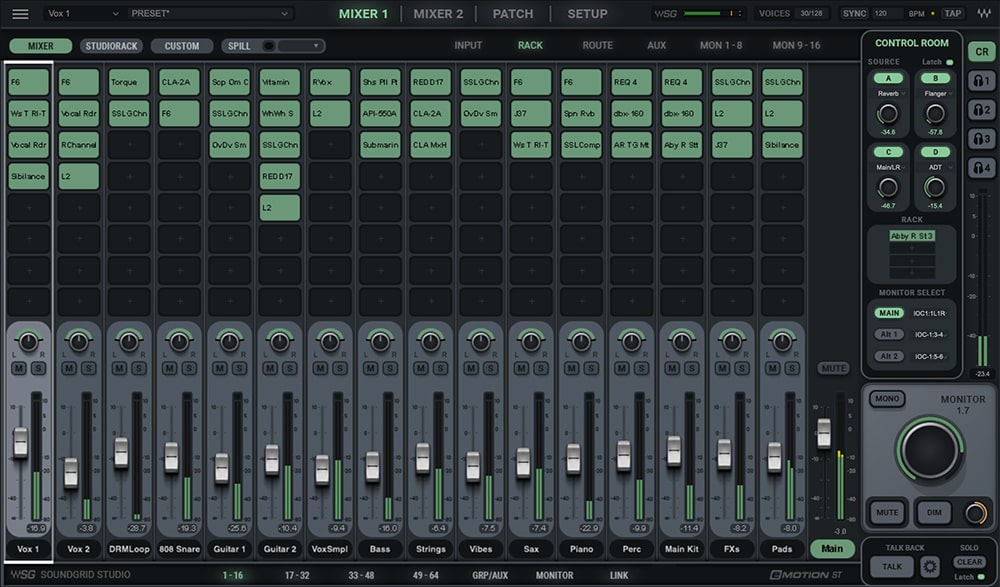Click CLEAR to clear all solos

tap(969, 562)
